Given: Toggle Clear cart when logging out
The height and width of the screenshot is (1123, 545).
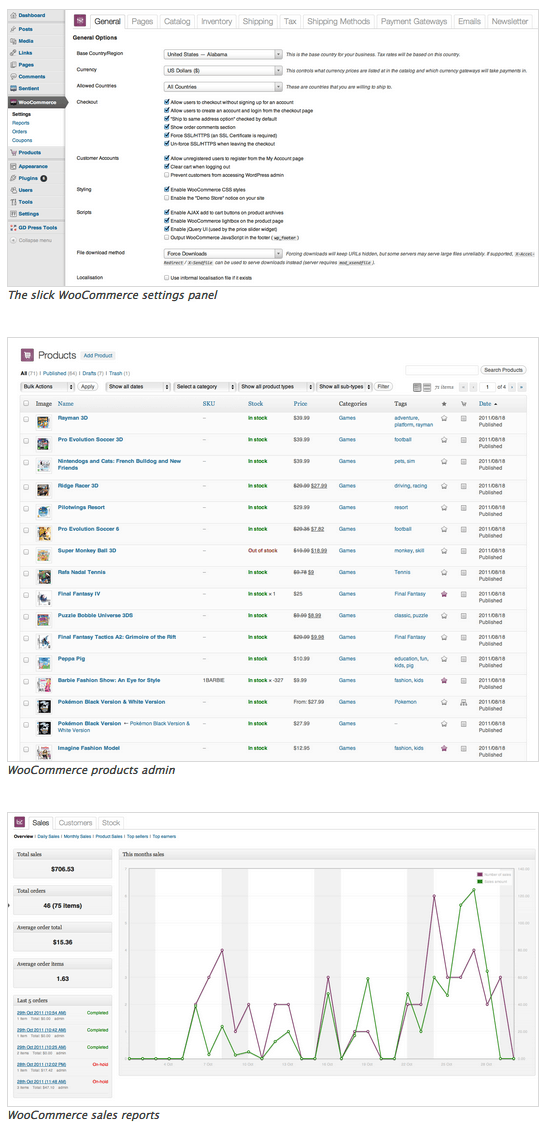Looking at the screenshot, I should point(167,165).
